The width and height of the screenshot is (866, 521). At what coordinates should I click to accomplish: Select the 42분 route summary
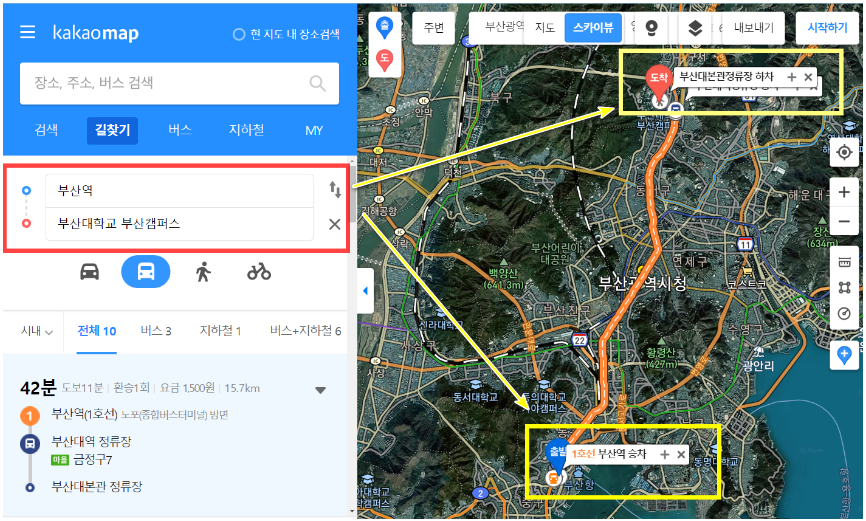(x=140, y=388)
